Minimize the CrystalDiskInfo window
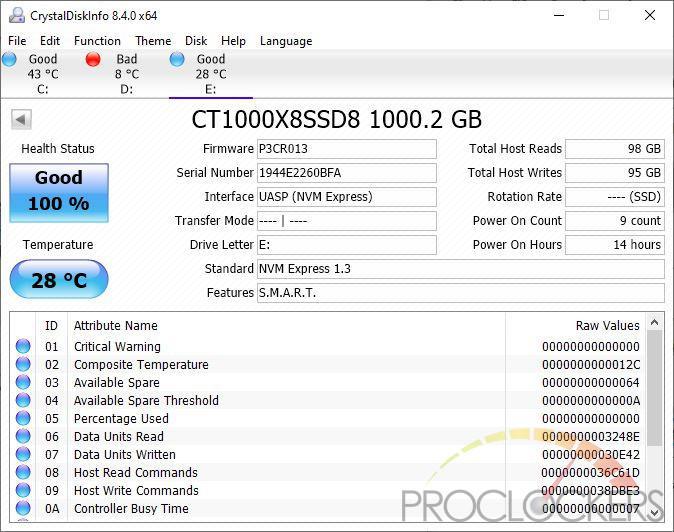The height and width of the screenshot is (532, 674). pos(559,15)
